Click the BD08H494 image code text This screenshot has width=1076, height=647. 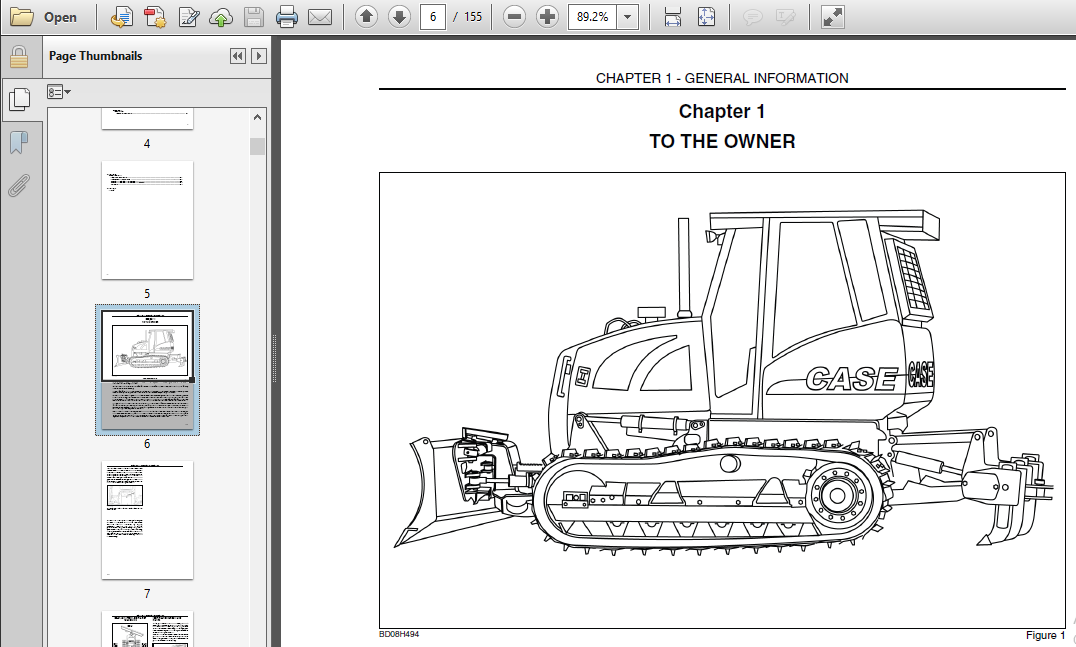point(399,634)
